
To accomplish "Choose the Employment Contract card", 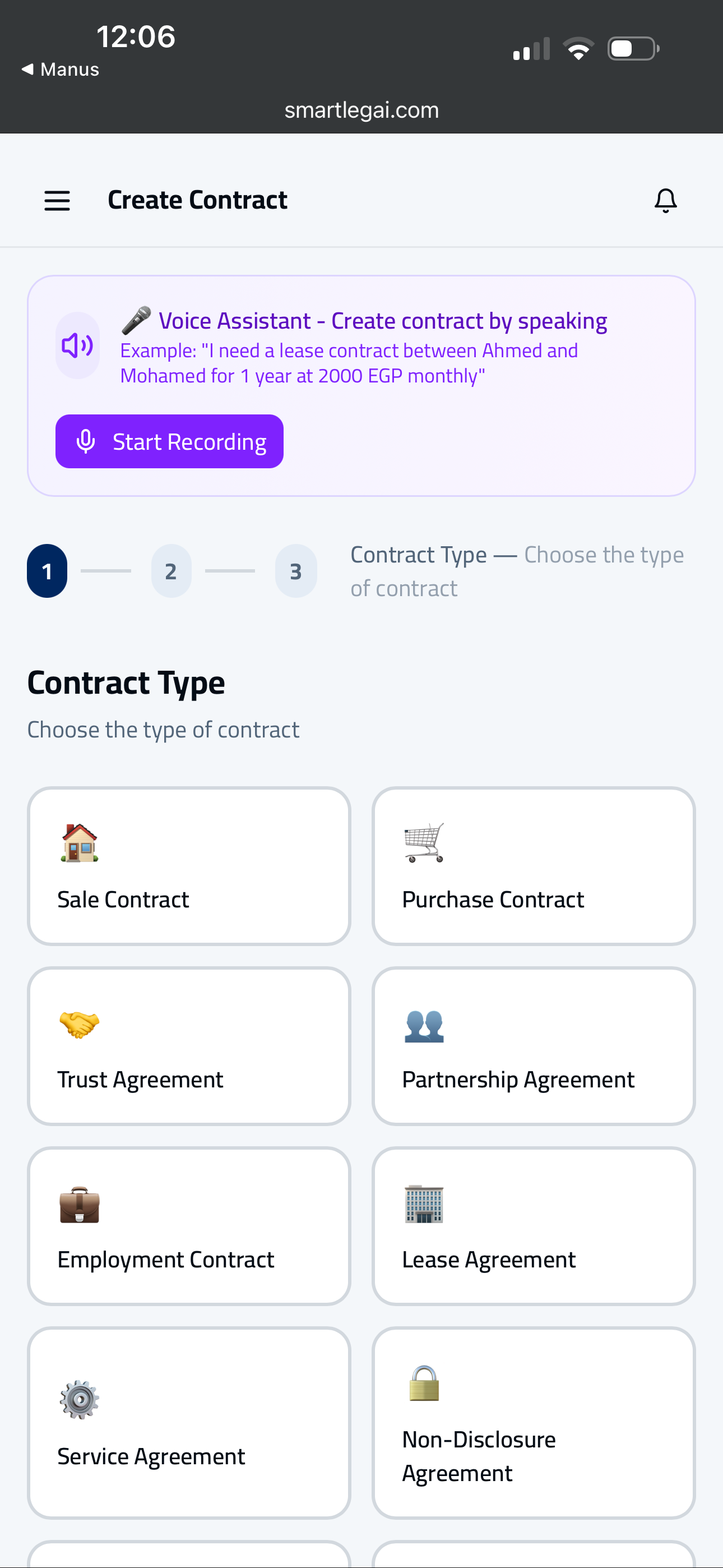I will coord(189,1226).
